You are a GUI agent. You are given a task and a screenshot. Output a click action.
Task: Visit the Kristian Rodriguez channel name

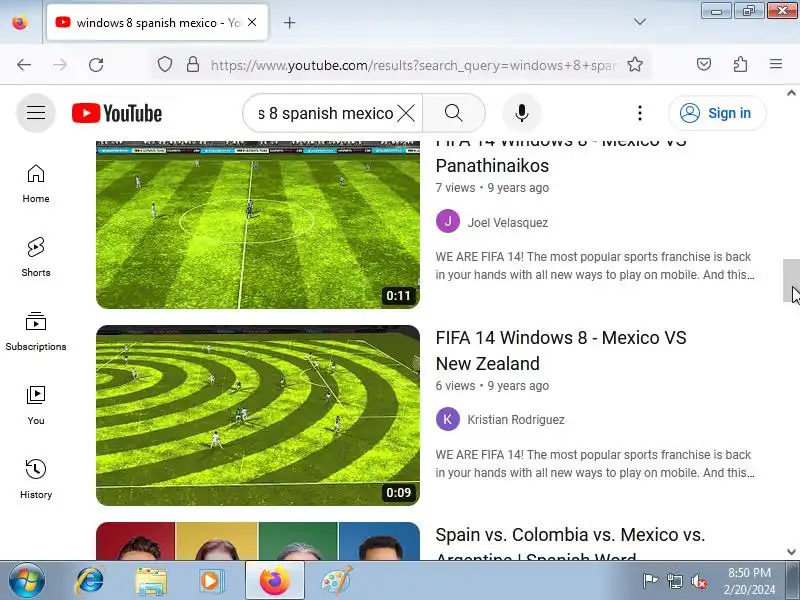[x=516, y=419]
